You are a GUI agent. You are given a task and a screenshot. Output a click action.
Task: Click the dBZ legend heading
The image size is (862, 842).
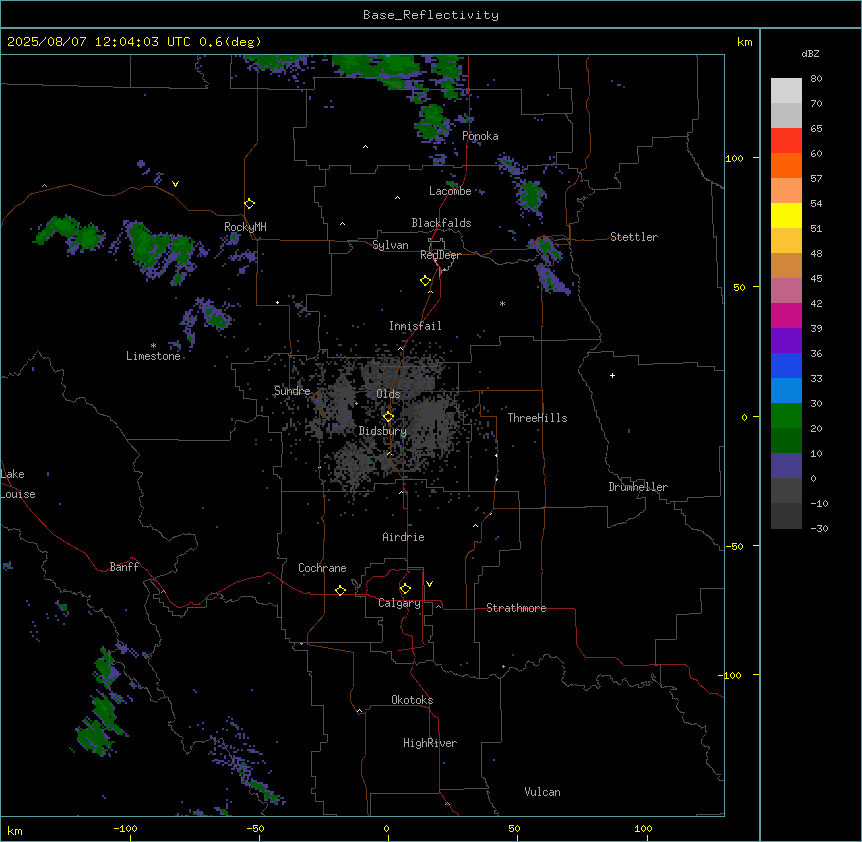click(810, 53)
